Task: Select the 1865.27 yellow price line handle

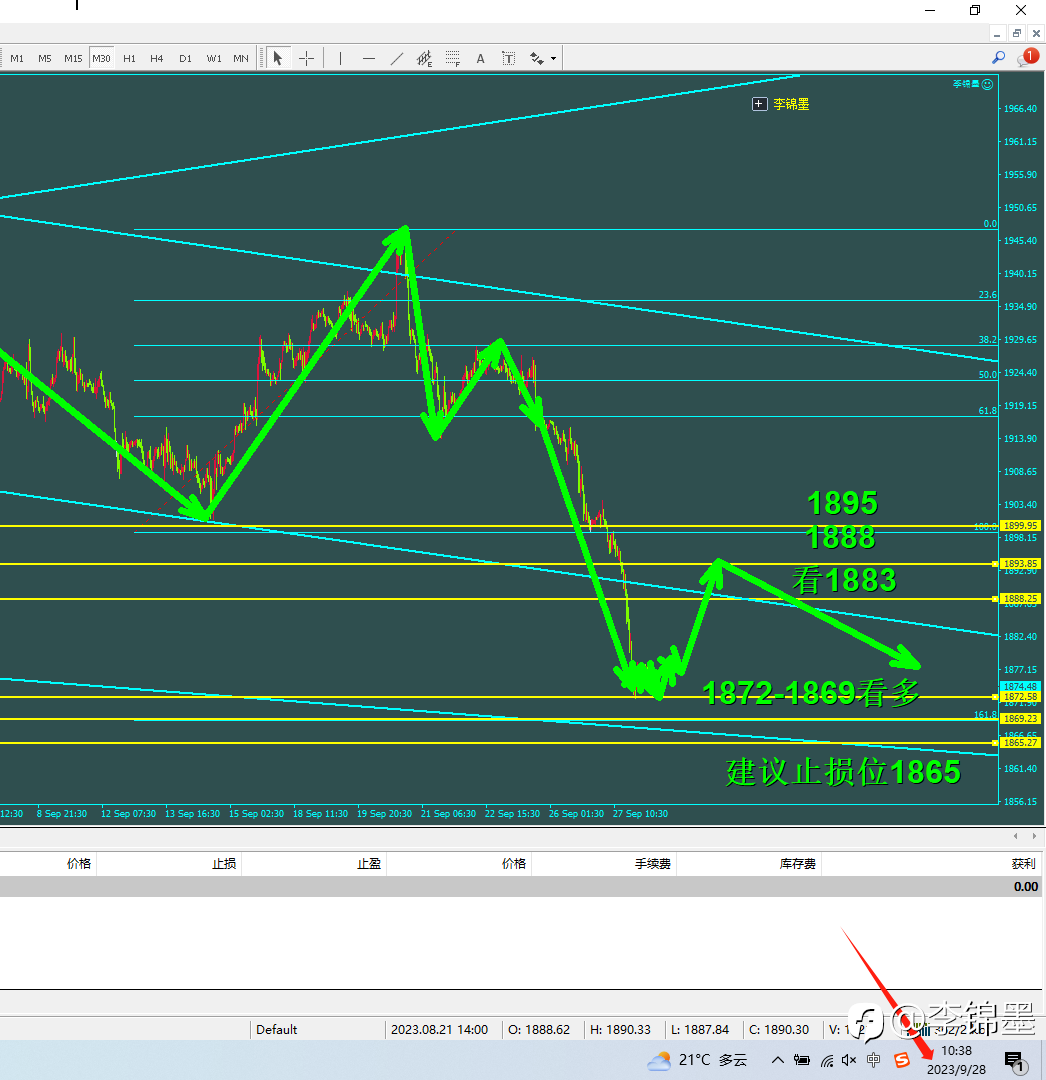Action: (994, 743)
